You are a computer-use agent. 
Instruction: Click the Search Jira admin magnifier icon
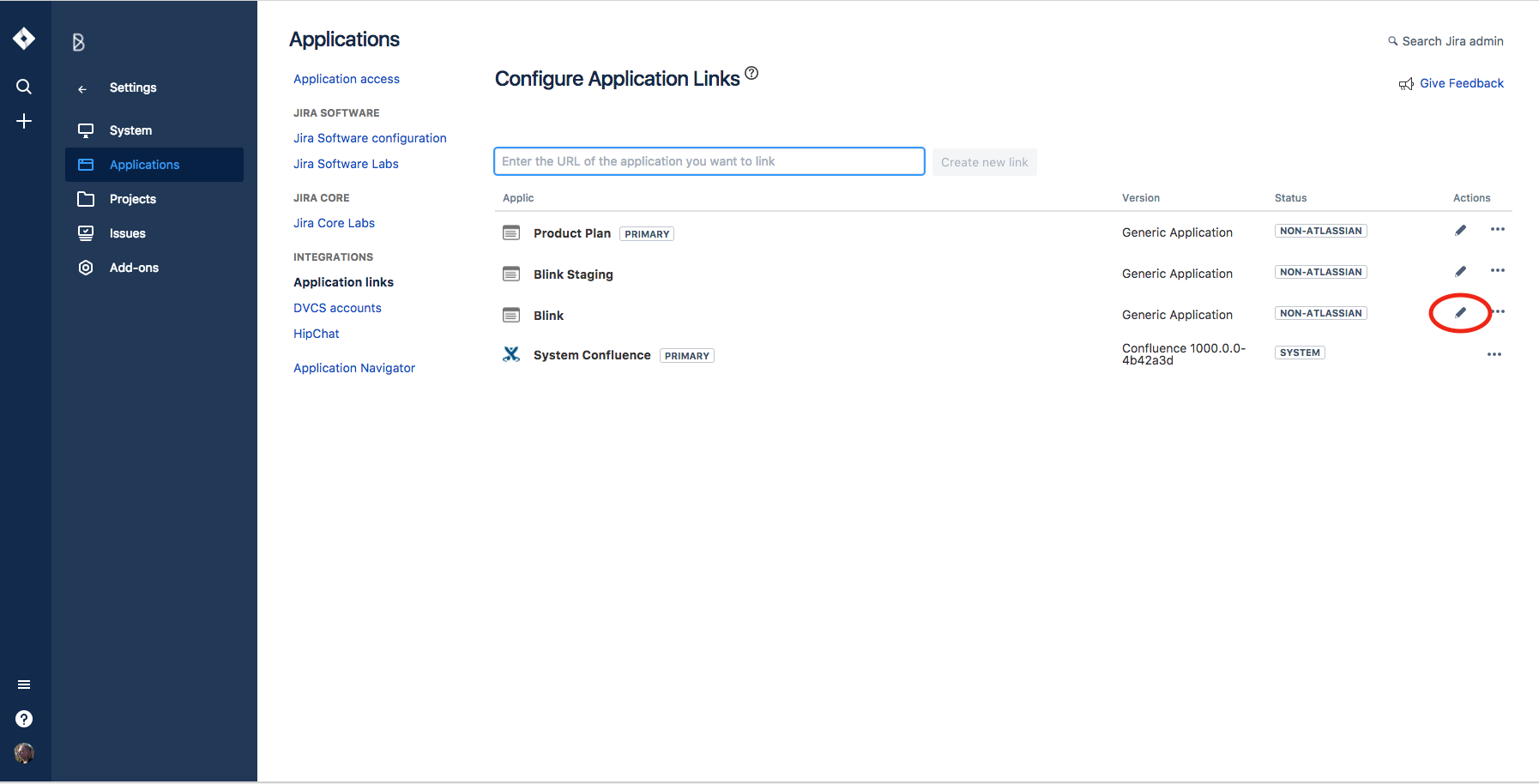click(1392, 41)
